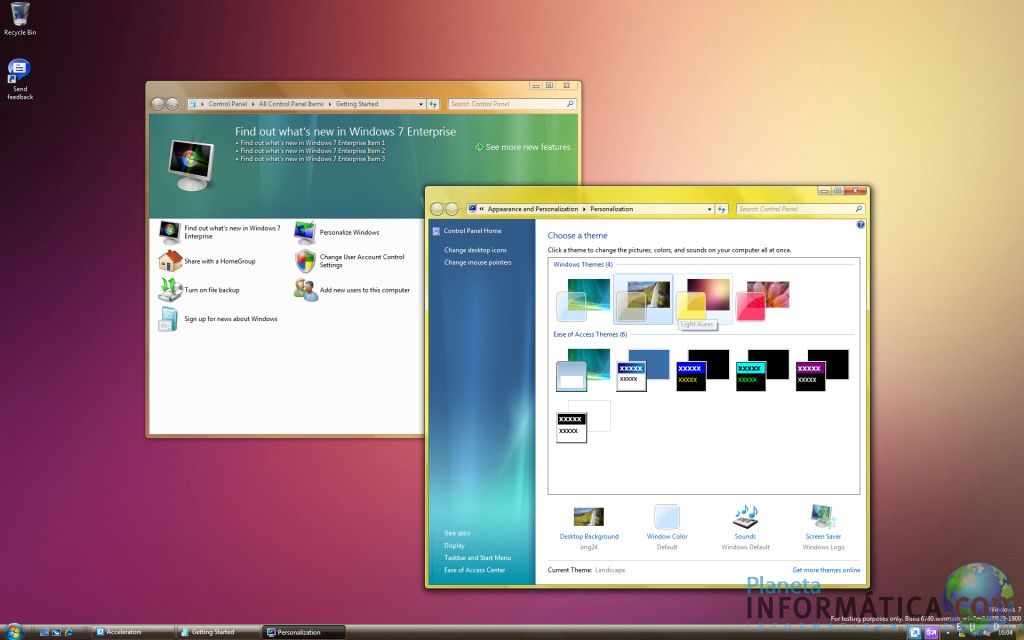The width and height of the screenshot is (1024, 640).
Task: Click the Screen Saver icon
Action: tap(823, 517)
